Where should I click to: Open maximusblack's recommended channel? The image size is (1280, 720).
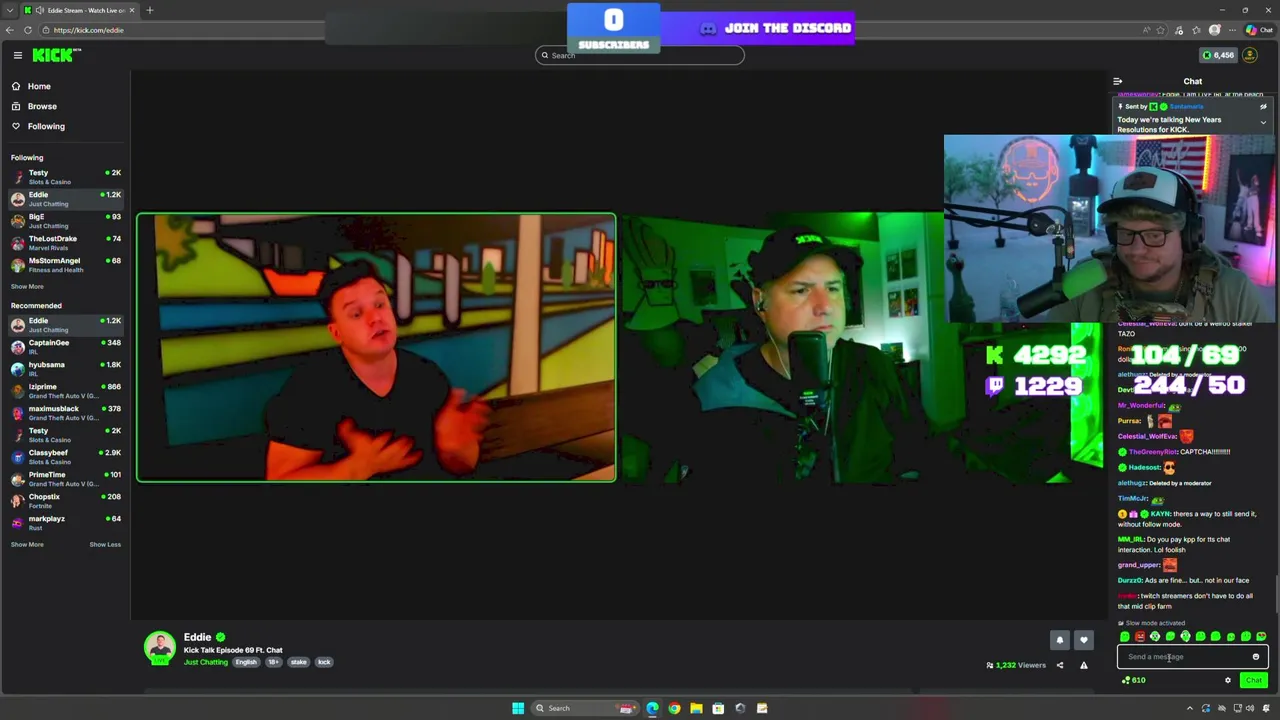coord(65,412)
